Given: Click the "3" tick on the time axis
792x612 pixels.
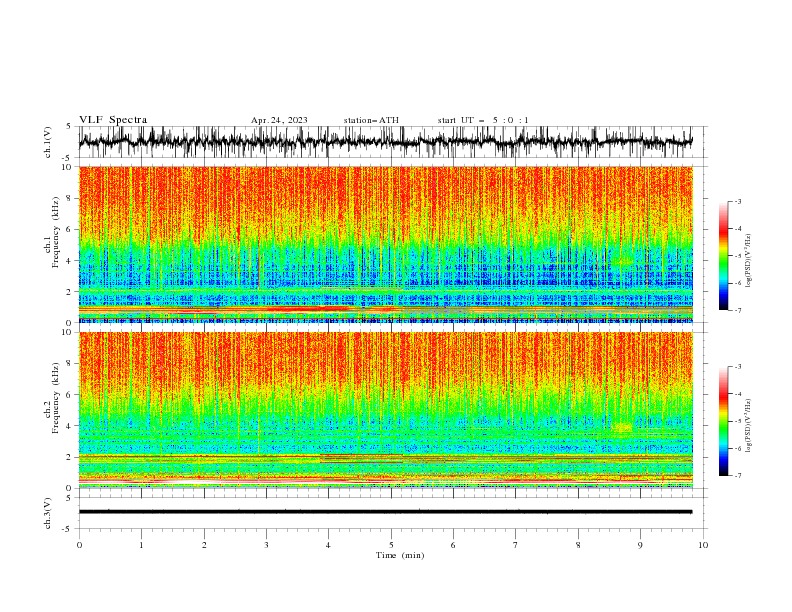Looking at the screenshot, I should [x=266, y=545].
